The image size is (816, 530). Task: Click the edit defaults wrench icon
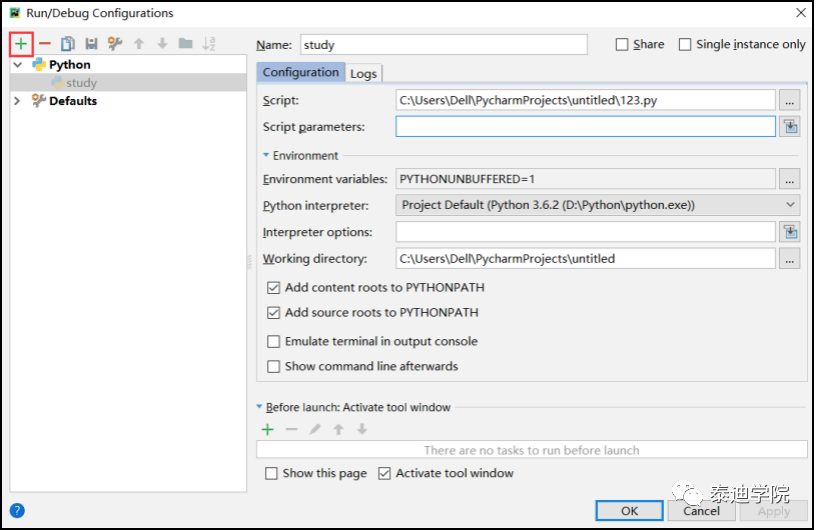[115, 44]
